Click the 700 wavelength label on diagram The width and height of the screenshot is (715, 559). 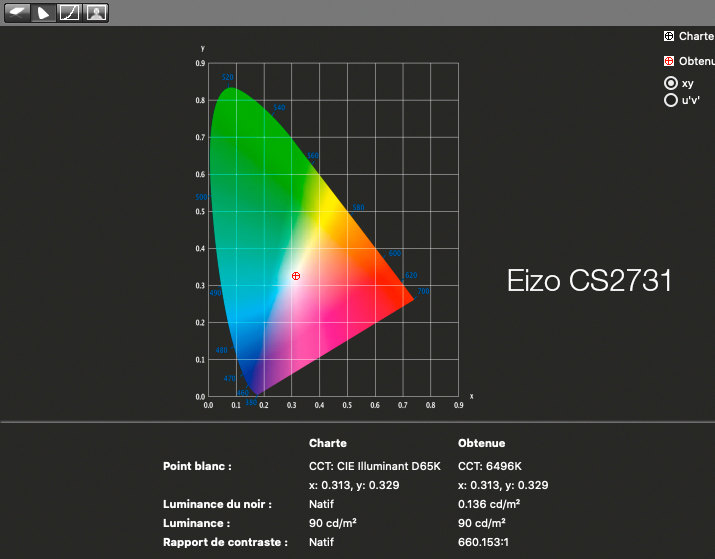point(424,291)
